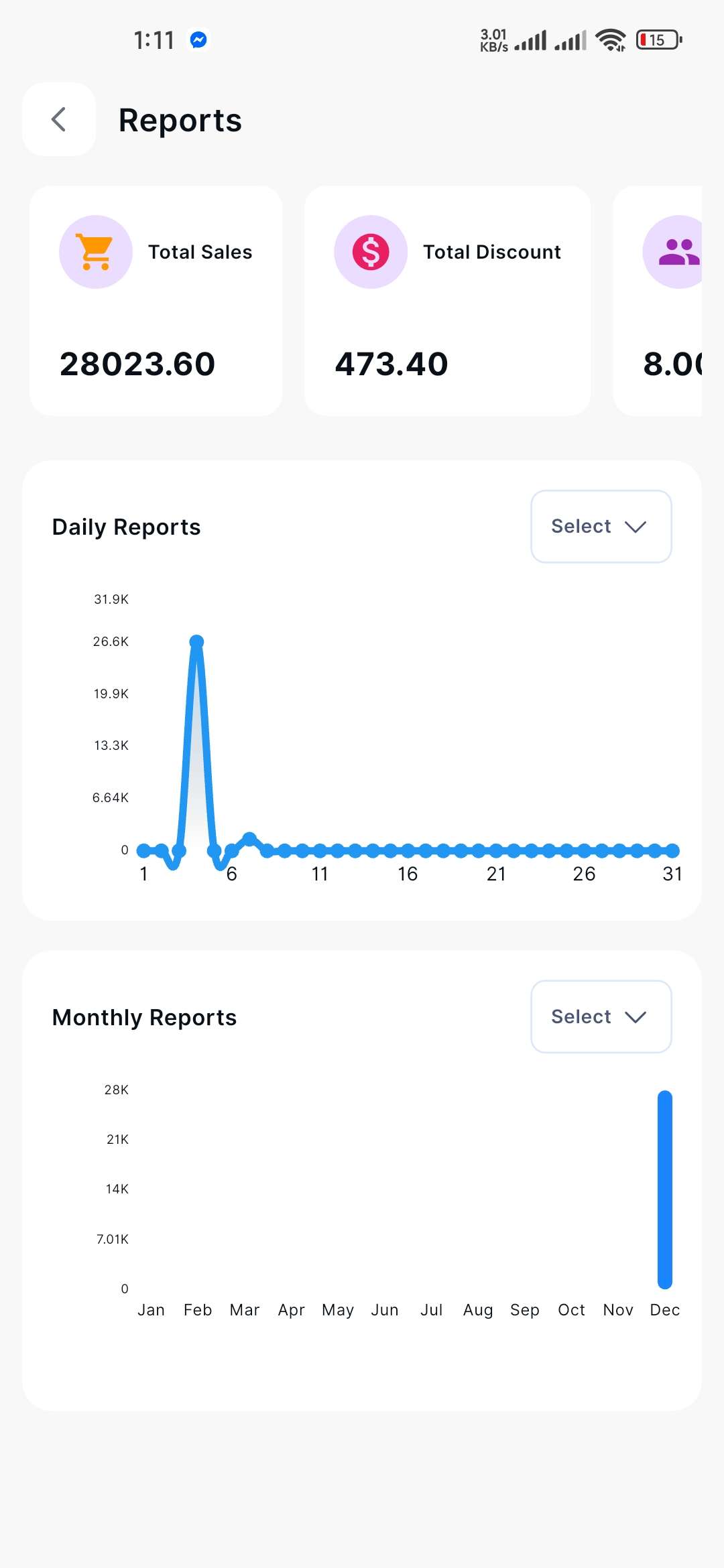
Task: Tap the Total Sales shopping cart icon
Action: click(x=96, y=252)
